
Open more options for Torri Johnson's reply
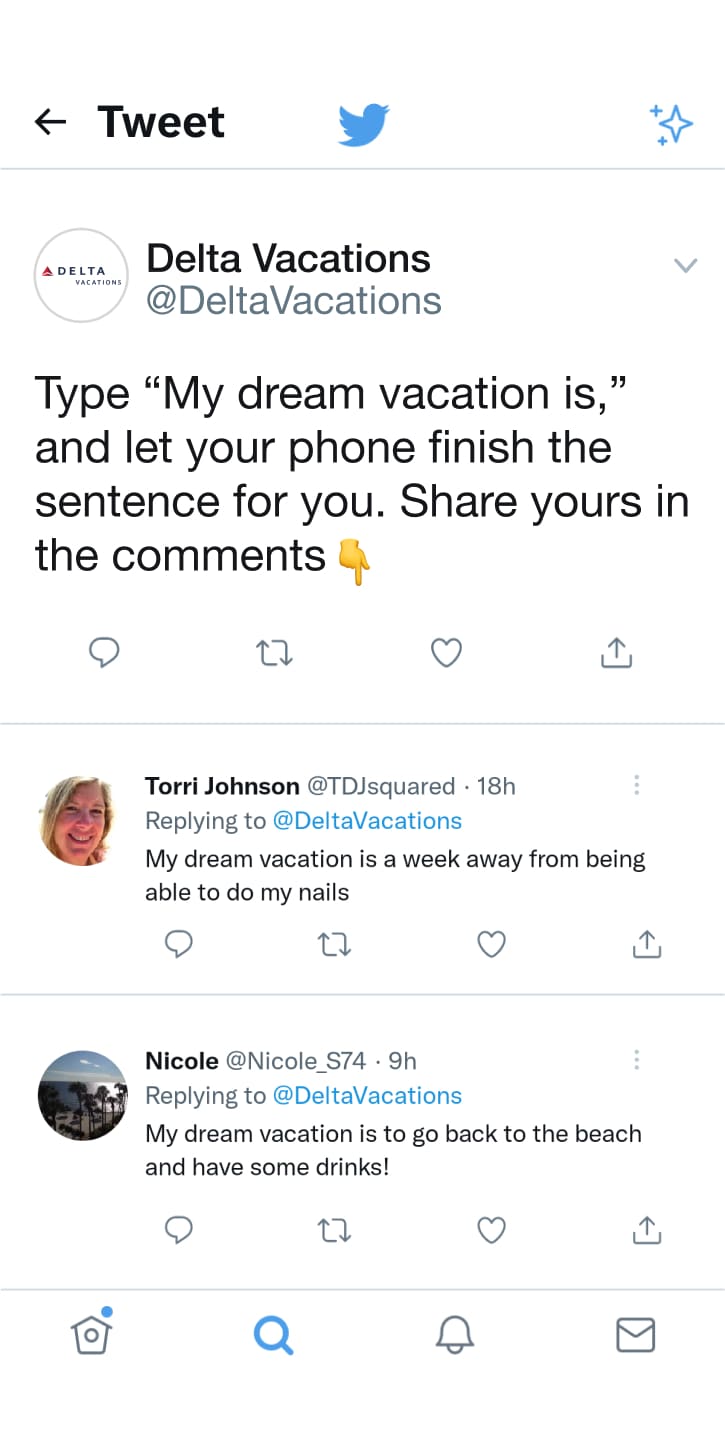tap(637, 785)
